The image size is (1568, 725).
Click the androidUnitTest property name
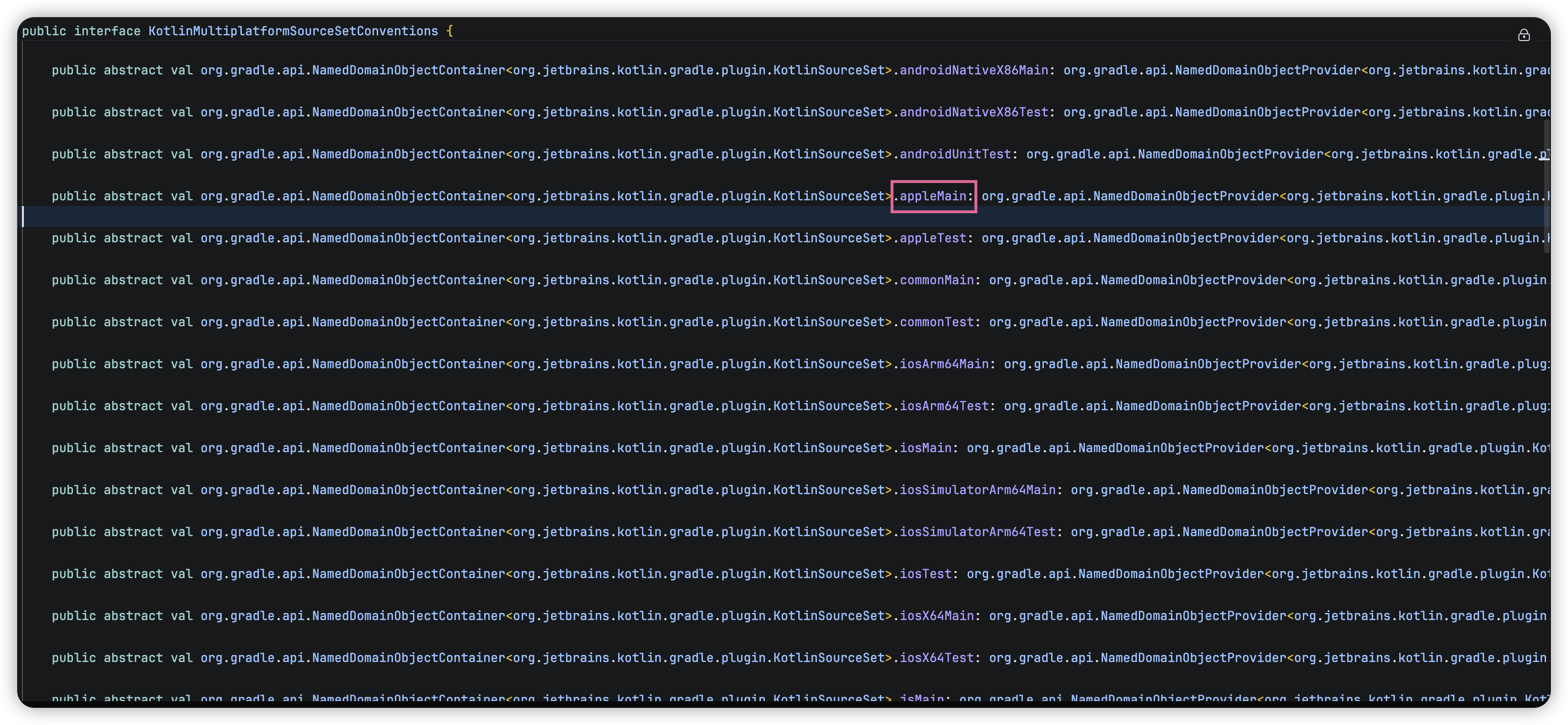point(955,155)
